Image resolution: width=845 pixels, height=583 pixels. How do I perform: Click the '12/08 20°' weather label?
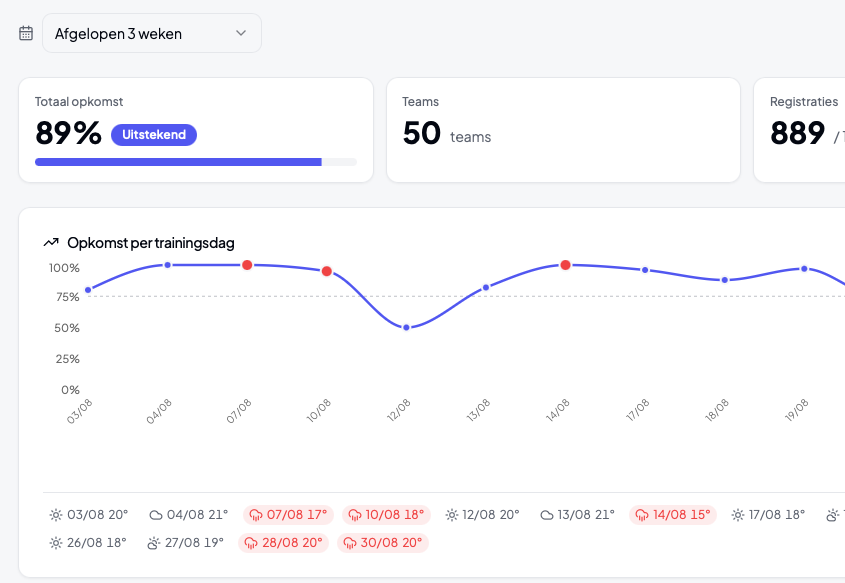tap(490, 515)
